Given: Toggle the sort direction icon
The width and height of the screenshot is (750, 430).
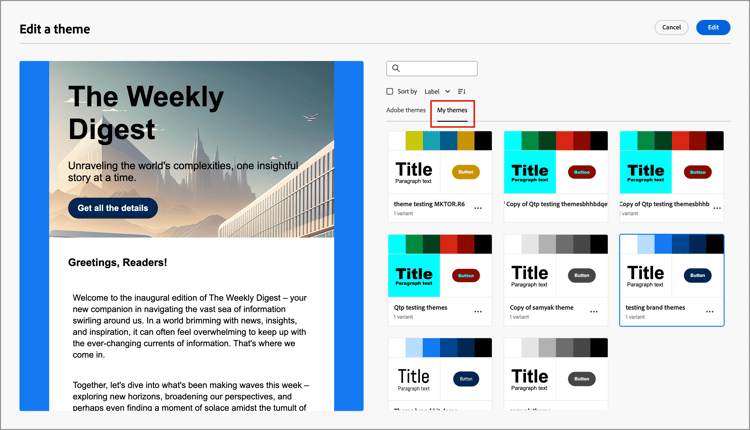Looking at the screenshot, I should tap(462, 91).
